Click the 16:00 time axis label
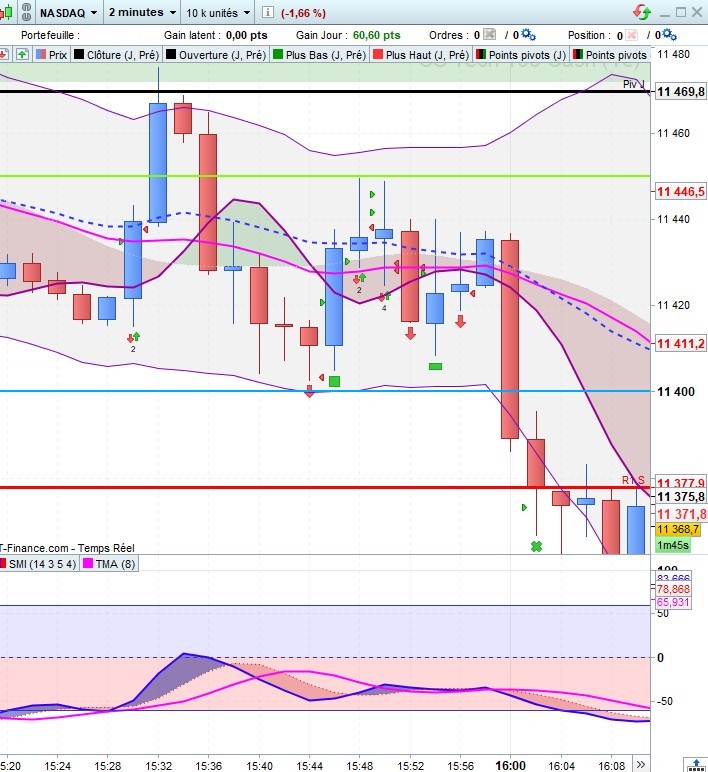This screenshot has width=708, height=772. click(510, 765)
